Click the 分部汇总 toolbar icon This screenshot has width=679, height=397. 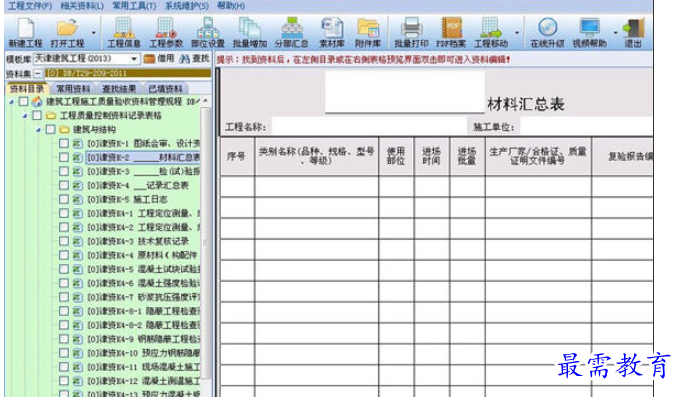tap(291, 33)
